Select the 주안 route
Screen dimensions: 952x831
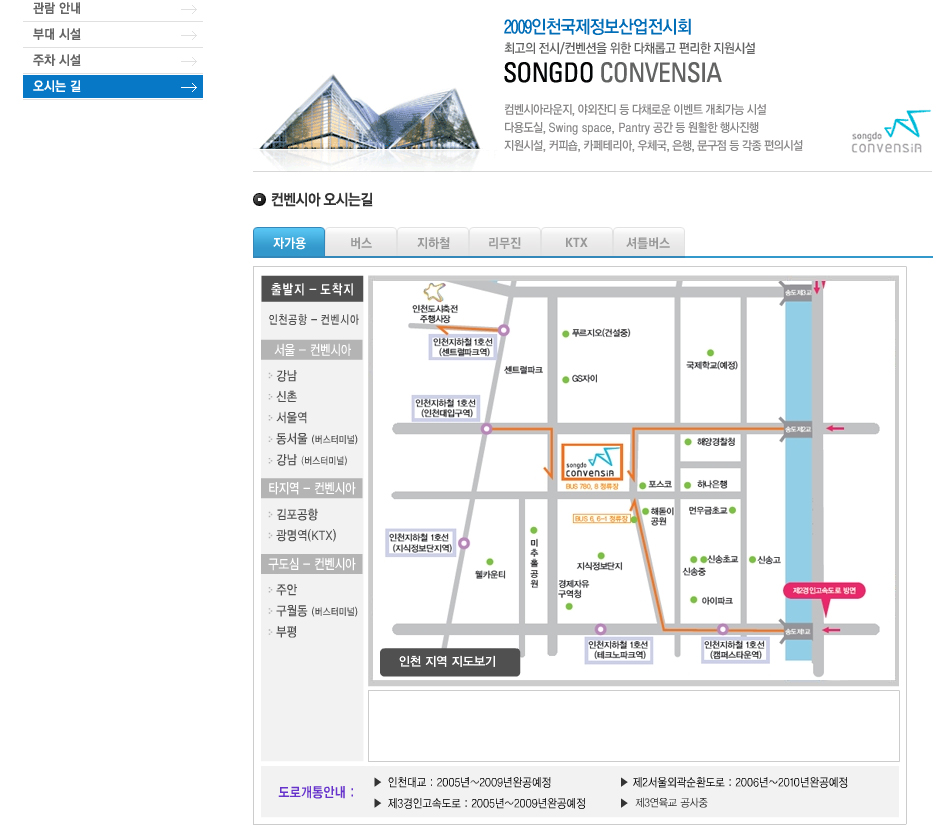pos(286,589)
